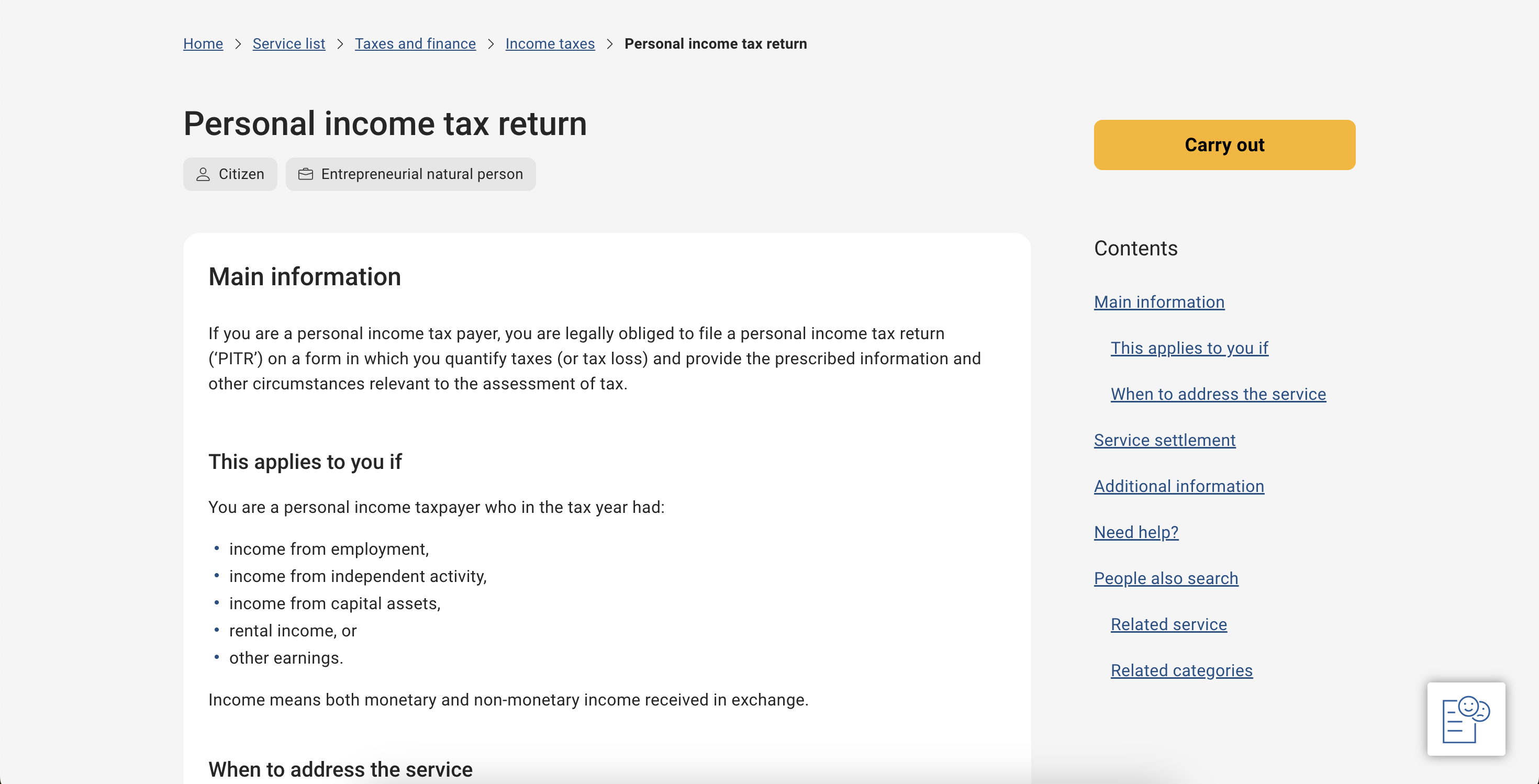Click the briefcase icon on entrepreneur tag
This screenshot has height=784, width=1539.
305,174
